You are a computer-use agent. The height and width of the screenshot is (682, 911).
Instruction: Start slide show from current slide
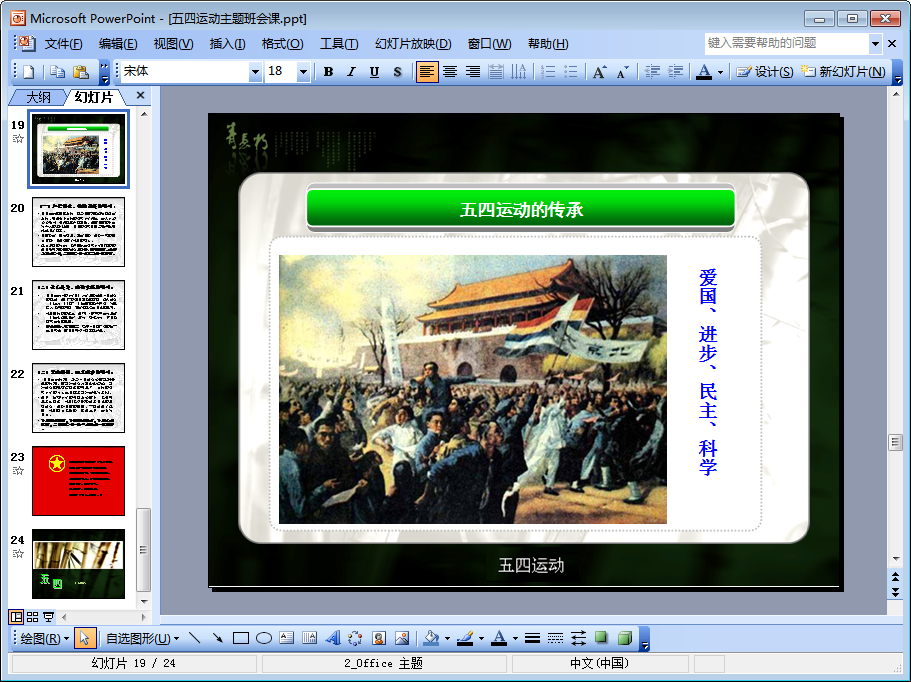(49, 616)
